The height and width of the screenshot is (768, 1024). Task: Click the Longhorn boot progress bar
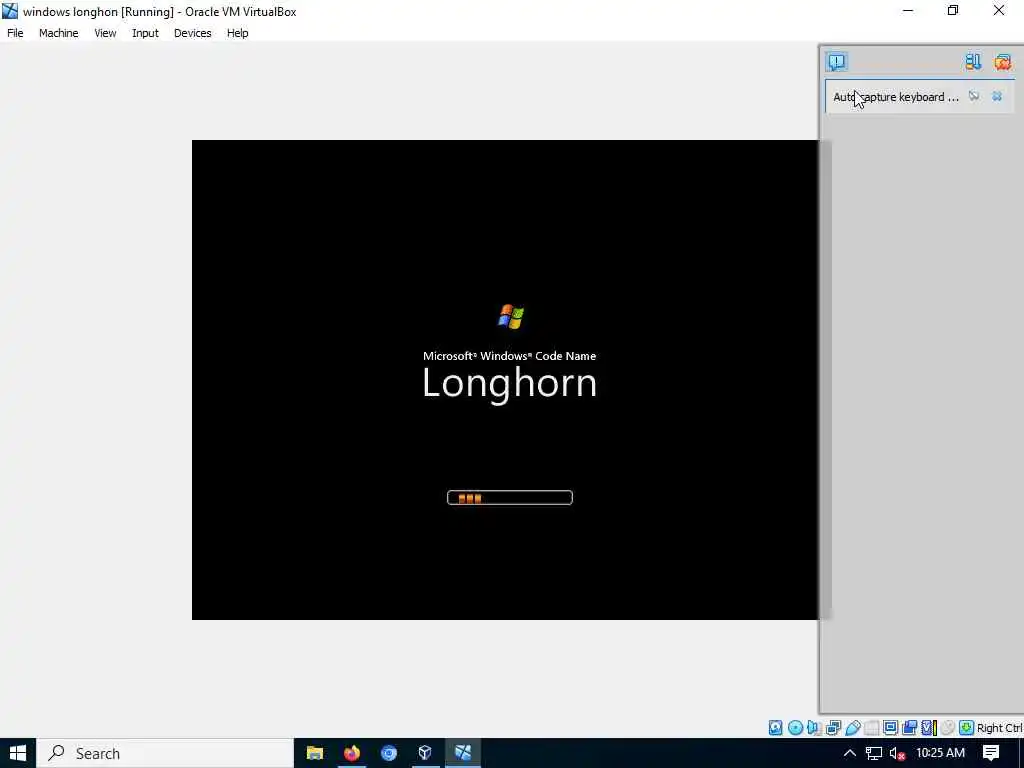[x=509, y=498]
